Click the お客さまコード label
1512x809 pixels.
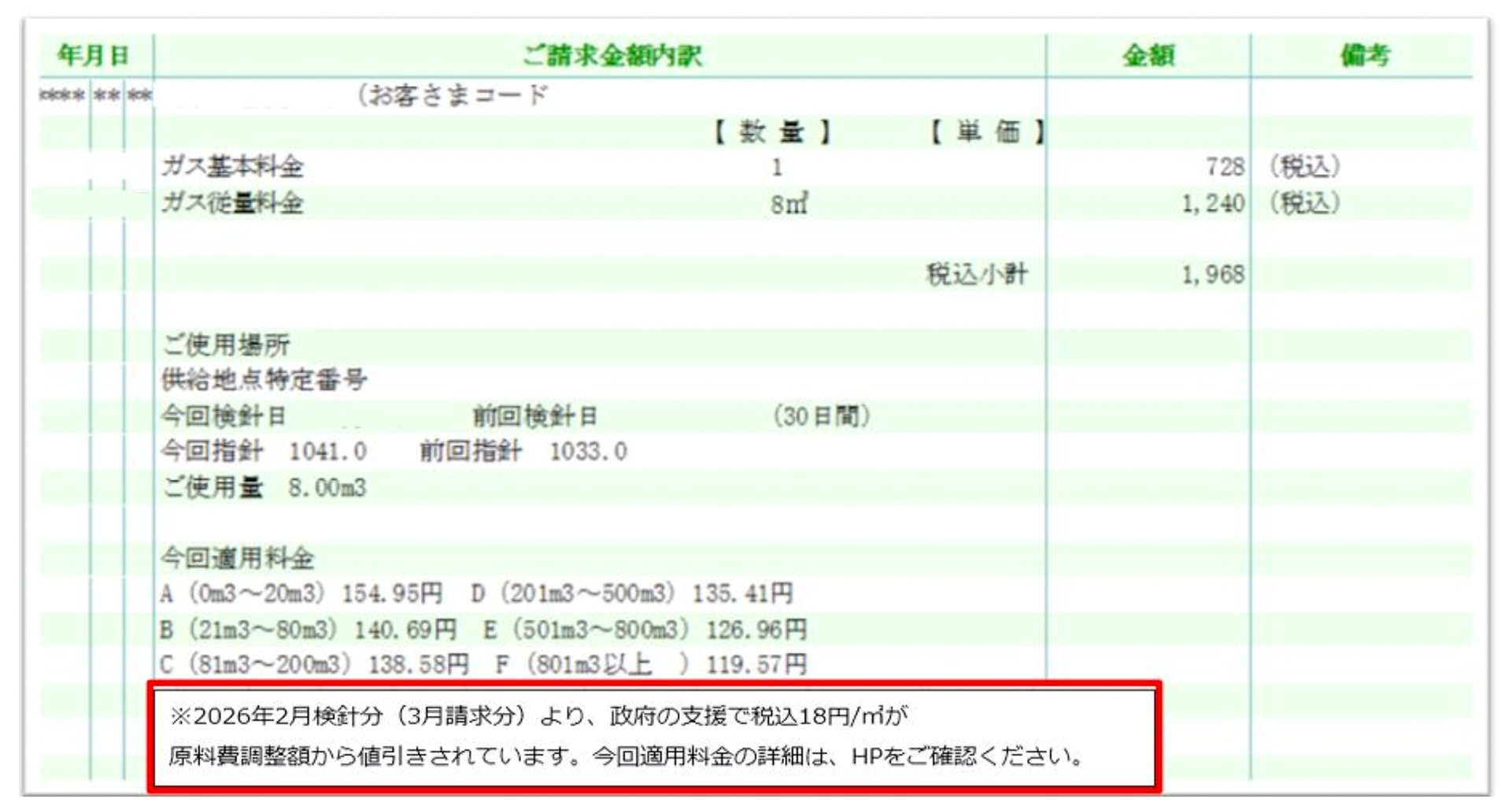click(453, 95)
